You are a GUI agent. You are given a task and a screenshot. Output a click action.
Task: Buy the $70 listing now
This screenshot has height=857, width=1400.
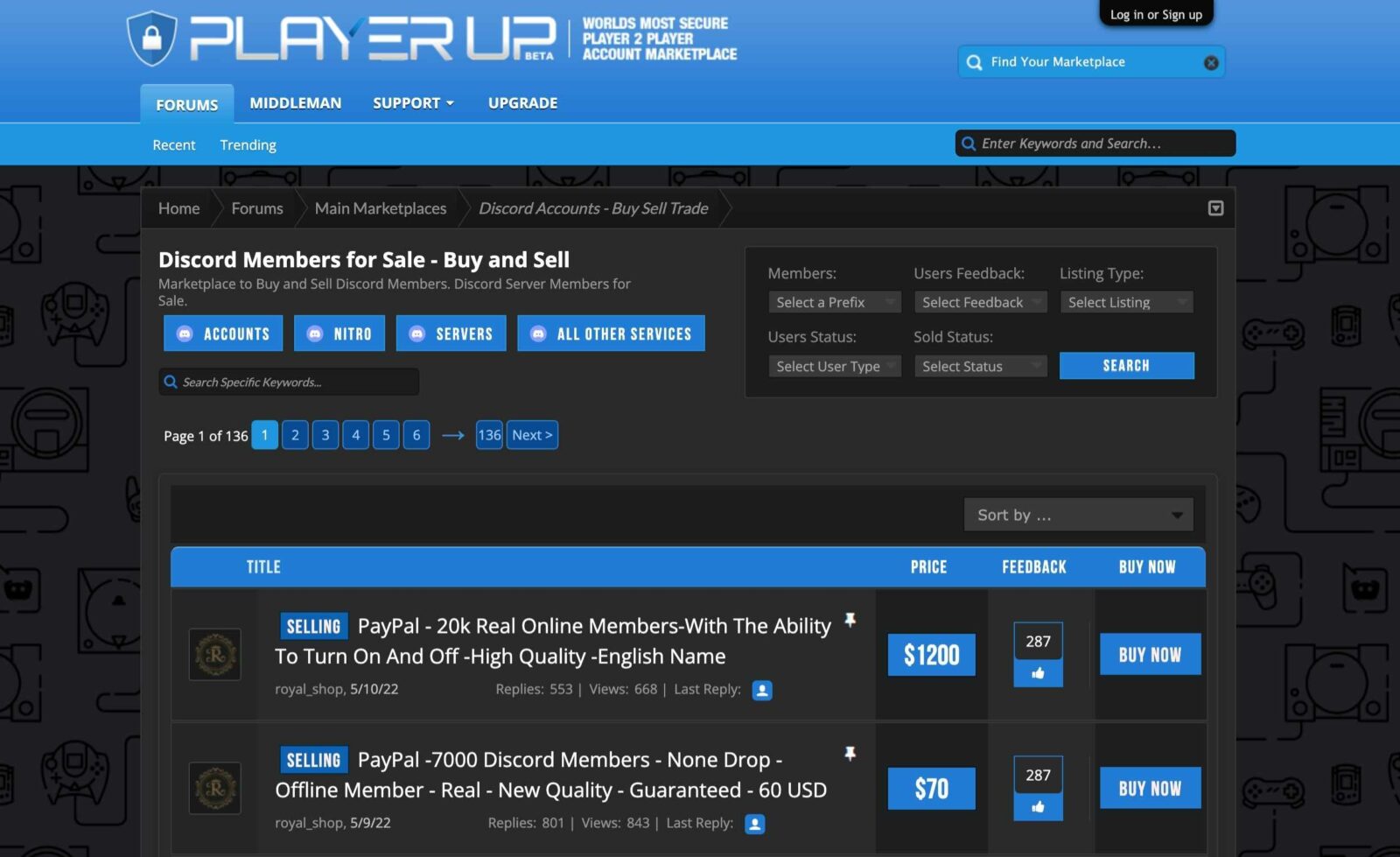[1150, 788]
